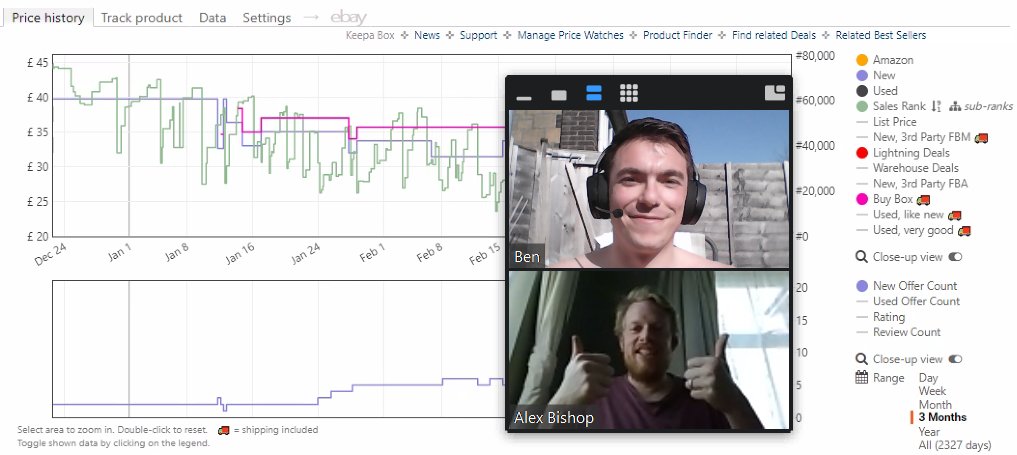Image resolution: width=1017 pixels, height=455 pixels.
Task: Show Review Count line
Action: 906,332
